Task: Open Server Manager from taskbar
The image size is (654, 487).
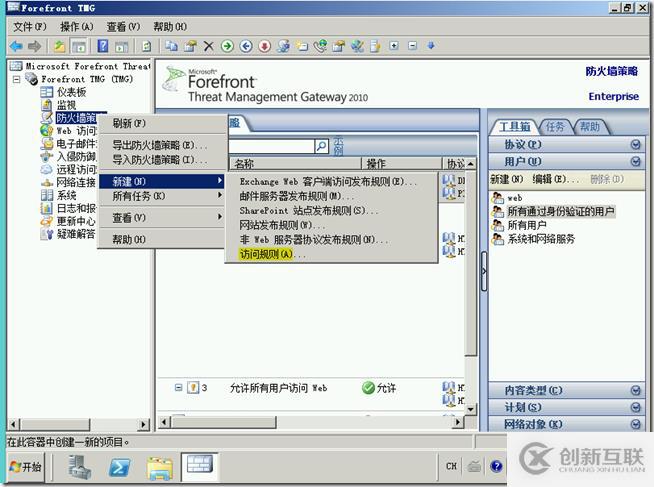Action: [x=79, y=467]
